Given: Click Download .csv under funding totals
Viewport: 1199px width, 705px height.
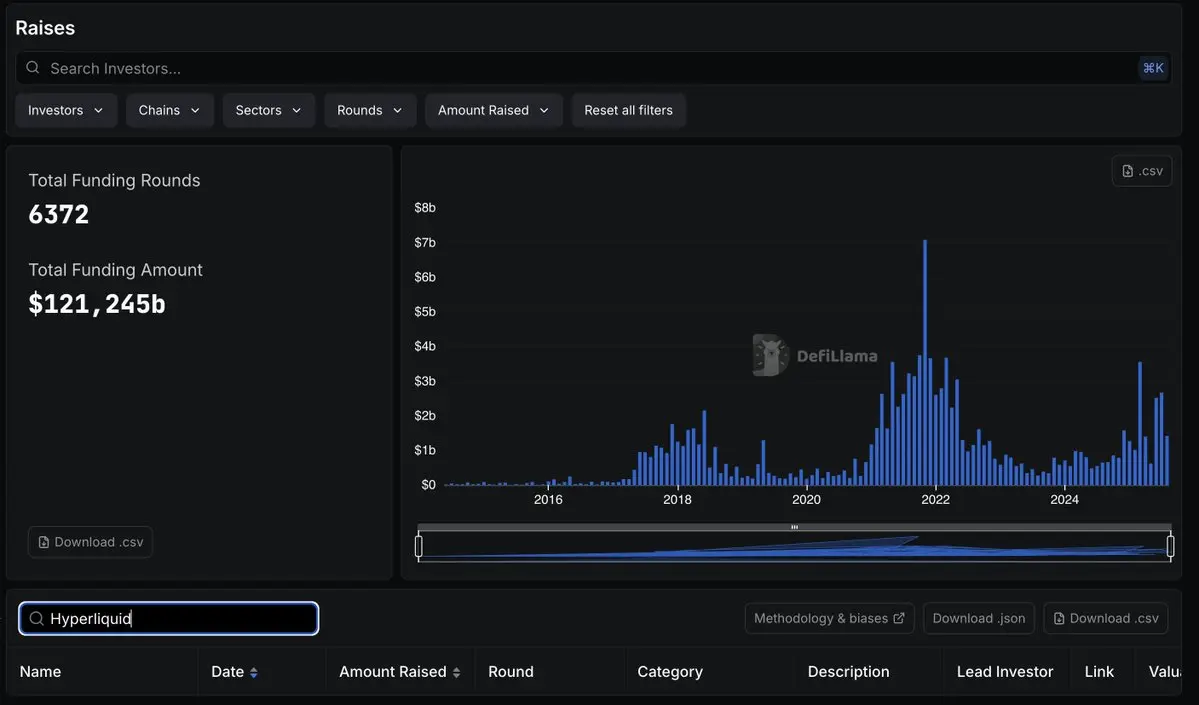Looking at the screenshot, I should pyautogui.click(x=90, y=541).
